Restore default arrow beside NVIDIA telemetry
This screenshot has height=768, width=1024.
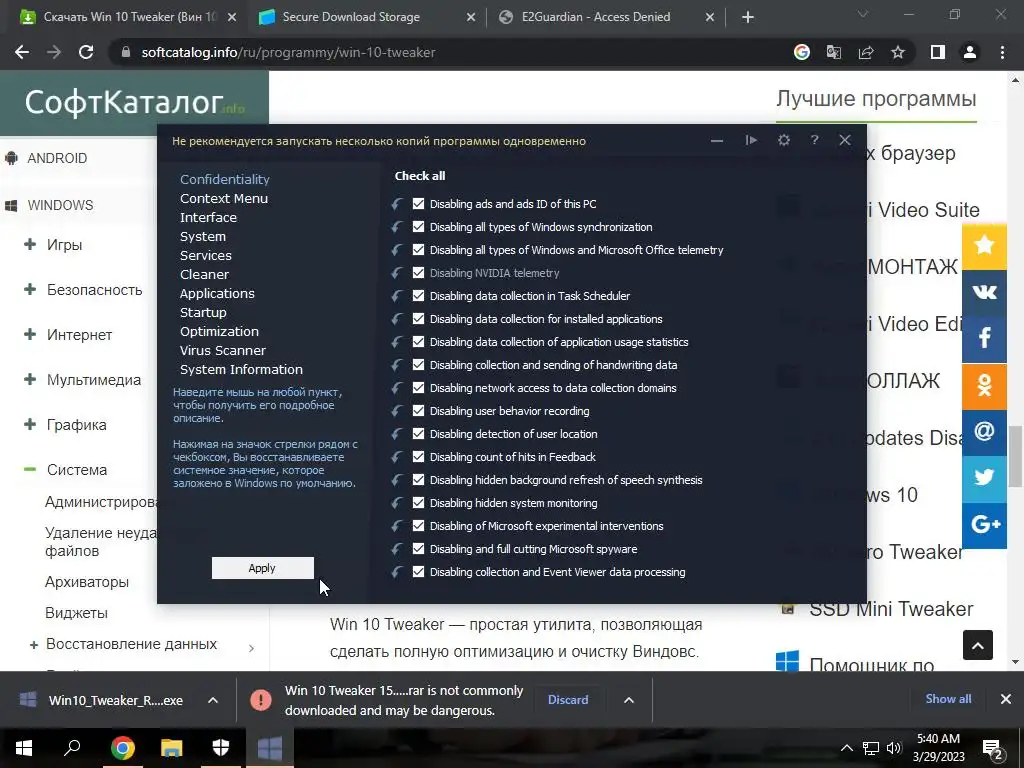point(396,273)
